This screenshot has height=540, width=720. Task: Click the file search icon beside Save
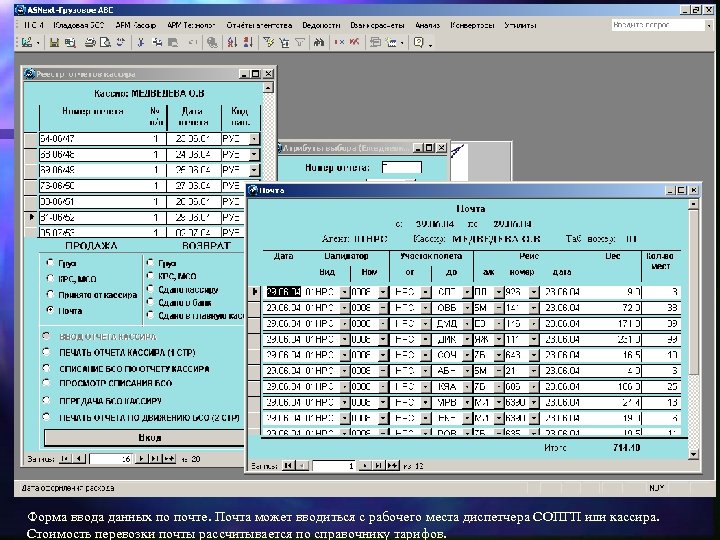click(x=70, y=43)
